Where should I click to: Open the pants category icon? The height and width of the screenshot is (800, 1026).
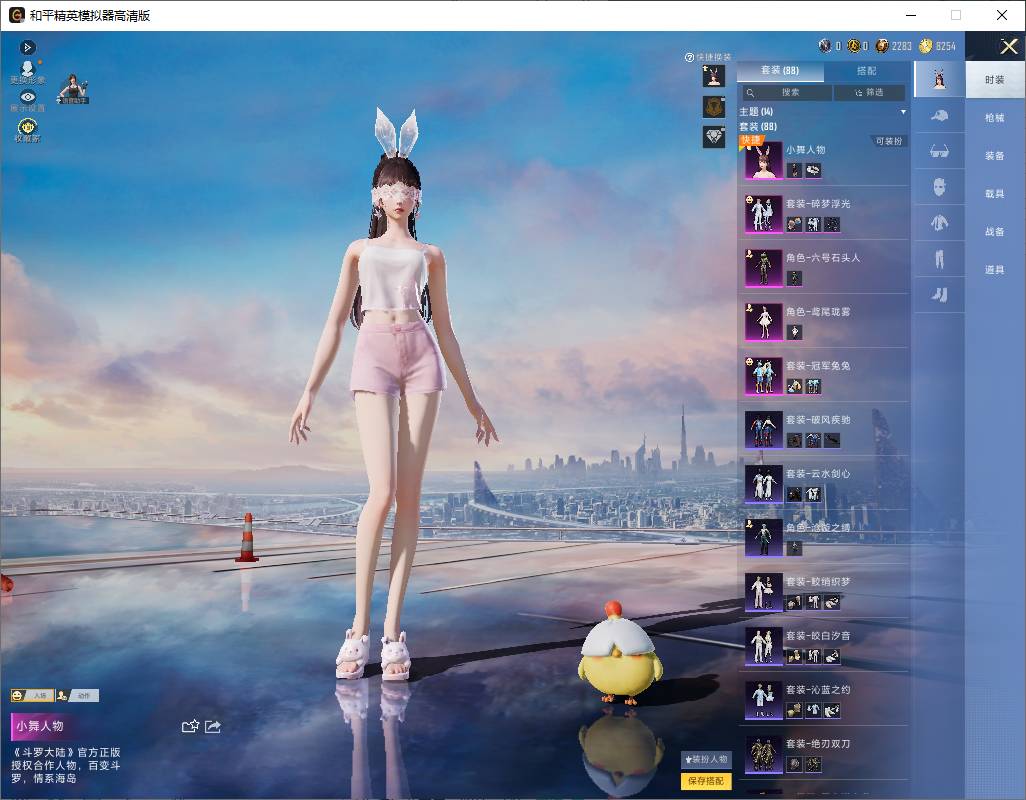940,259
